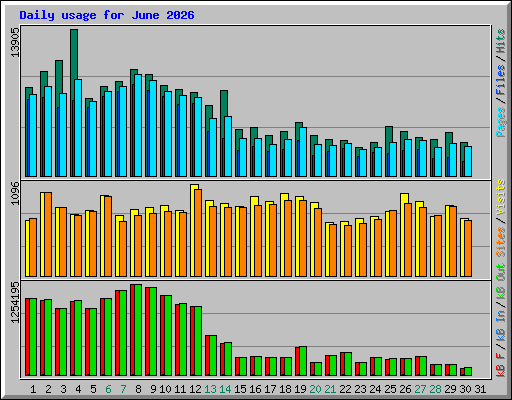Click day label 22 on x-axis

[345, 389]
